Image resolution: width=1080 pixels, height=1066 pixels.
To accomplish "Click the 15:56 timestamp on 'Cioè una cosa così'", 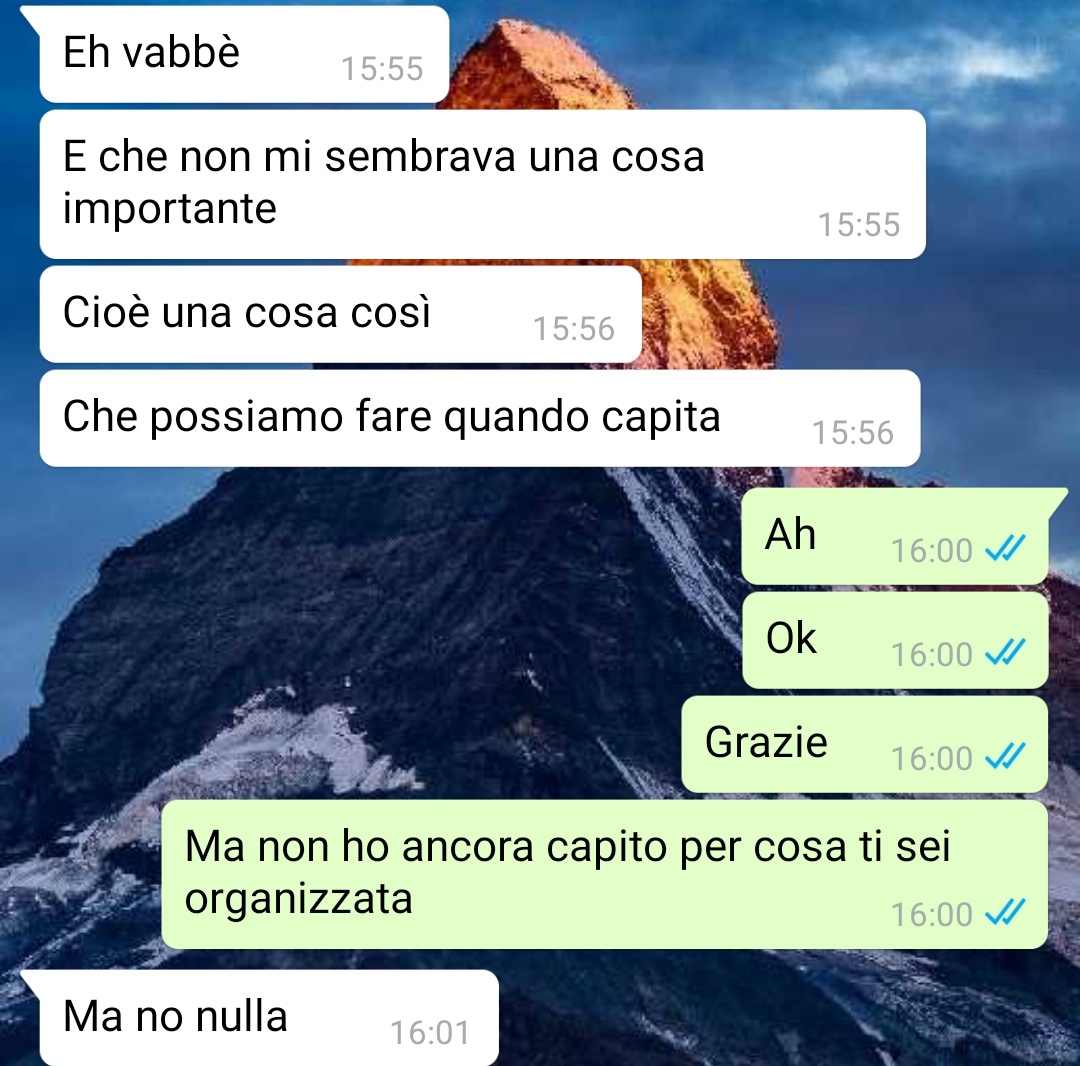I will pyautogui.click(x=574, y=328).
